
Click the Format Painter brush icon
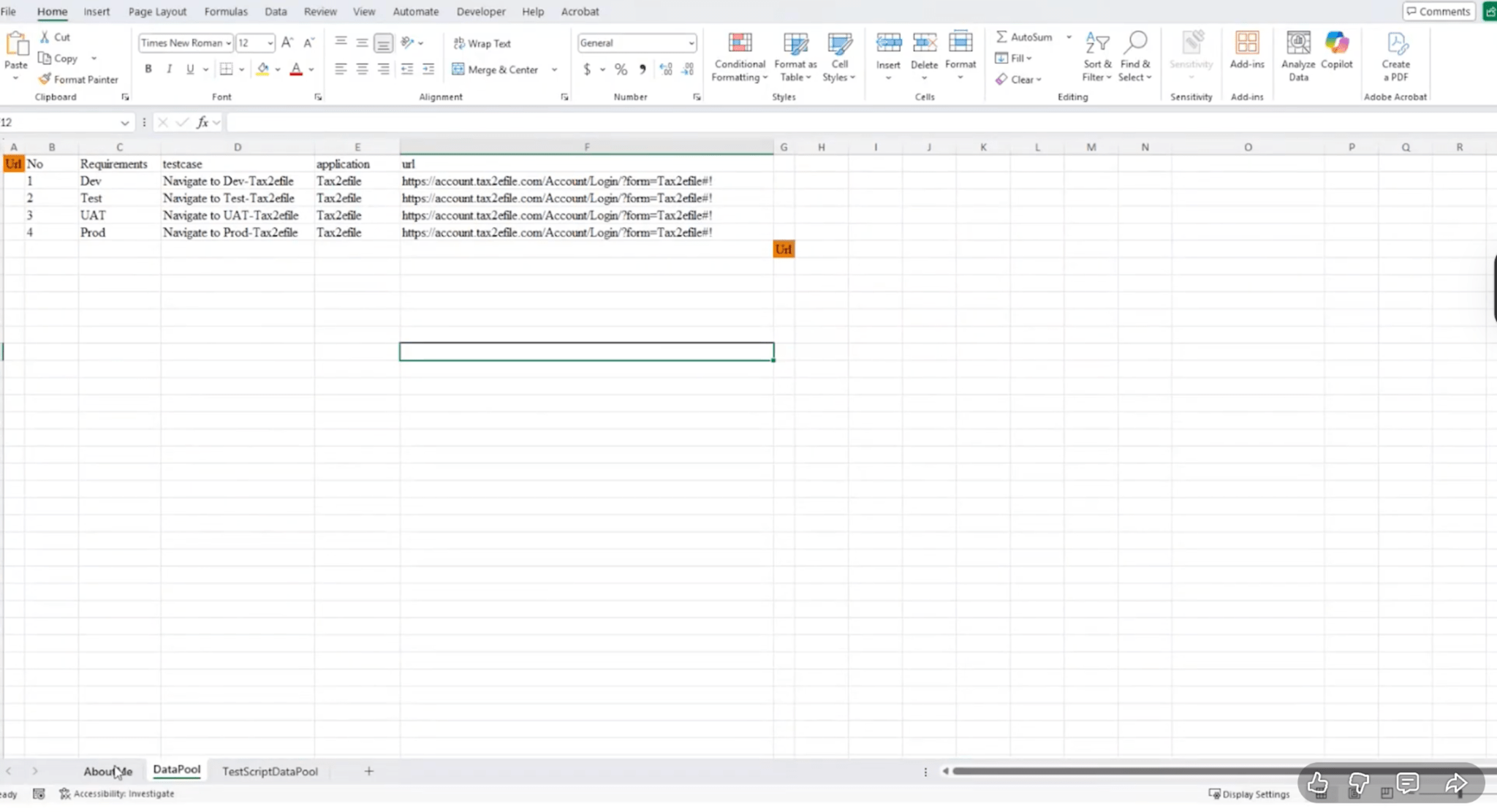coord(45,79)
